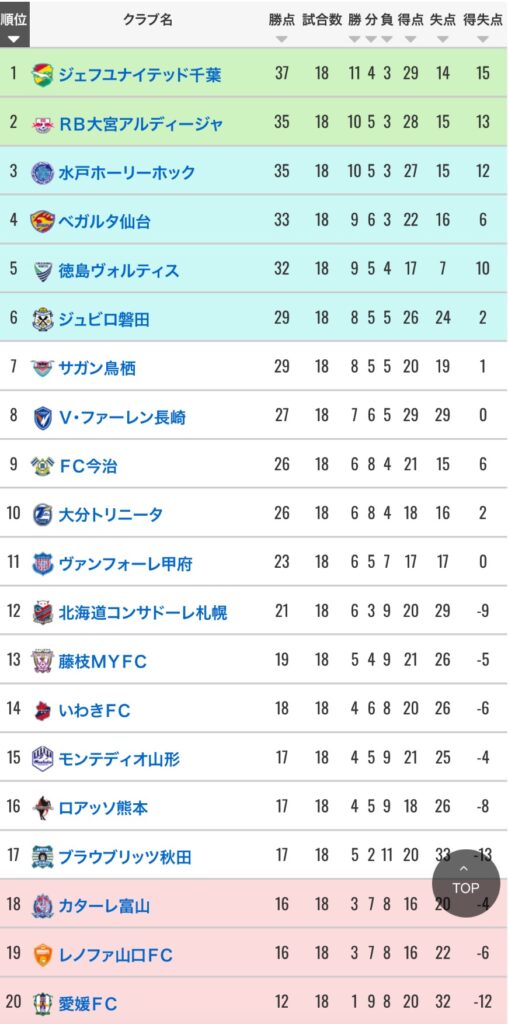
Task: Open サガン鳥栖 team page
Action: coord(97,368)
